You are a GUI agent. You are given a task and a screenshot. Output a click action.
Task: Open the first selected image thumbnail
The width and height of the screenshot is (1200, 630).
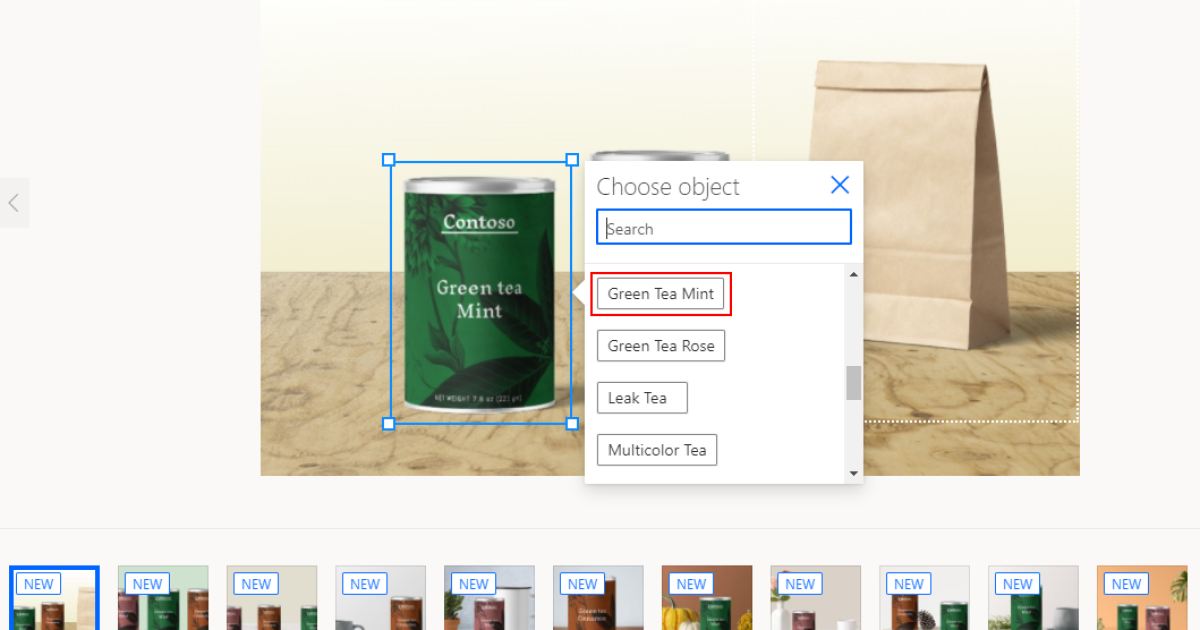click(x=54, y=599)
